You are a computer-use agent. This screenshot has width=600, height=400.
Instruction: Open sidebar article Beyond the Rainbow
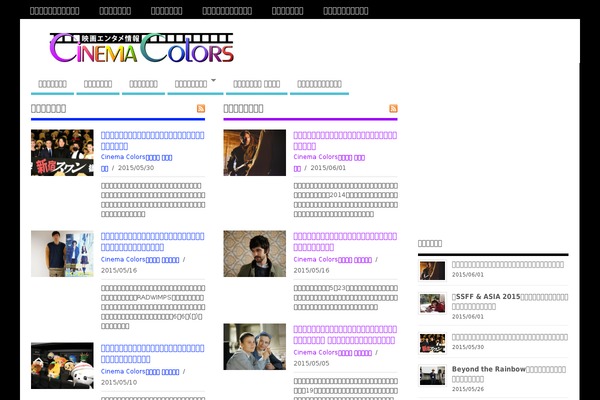click(x=509, y=374)
